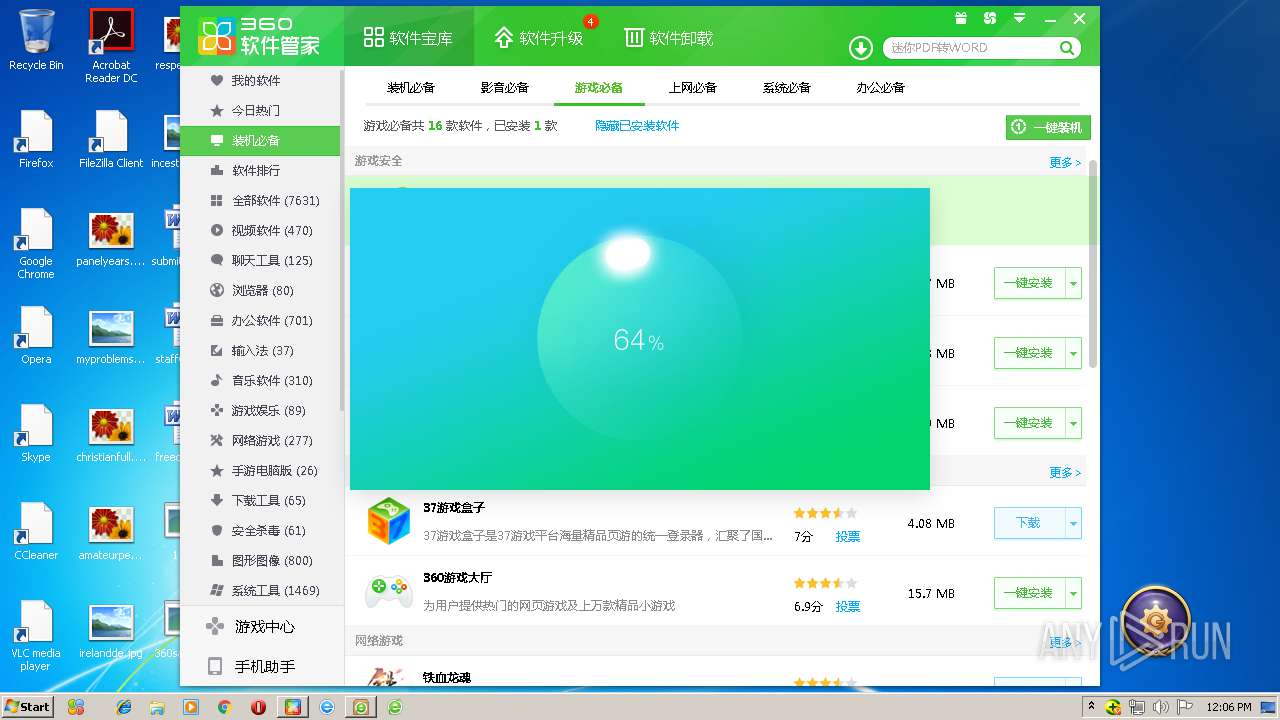Switch to 影音必备 sub-tab

coord(504,87)
